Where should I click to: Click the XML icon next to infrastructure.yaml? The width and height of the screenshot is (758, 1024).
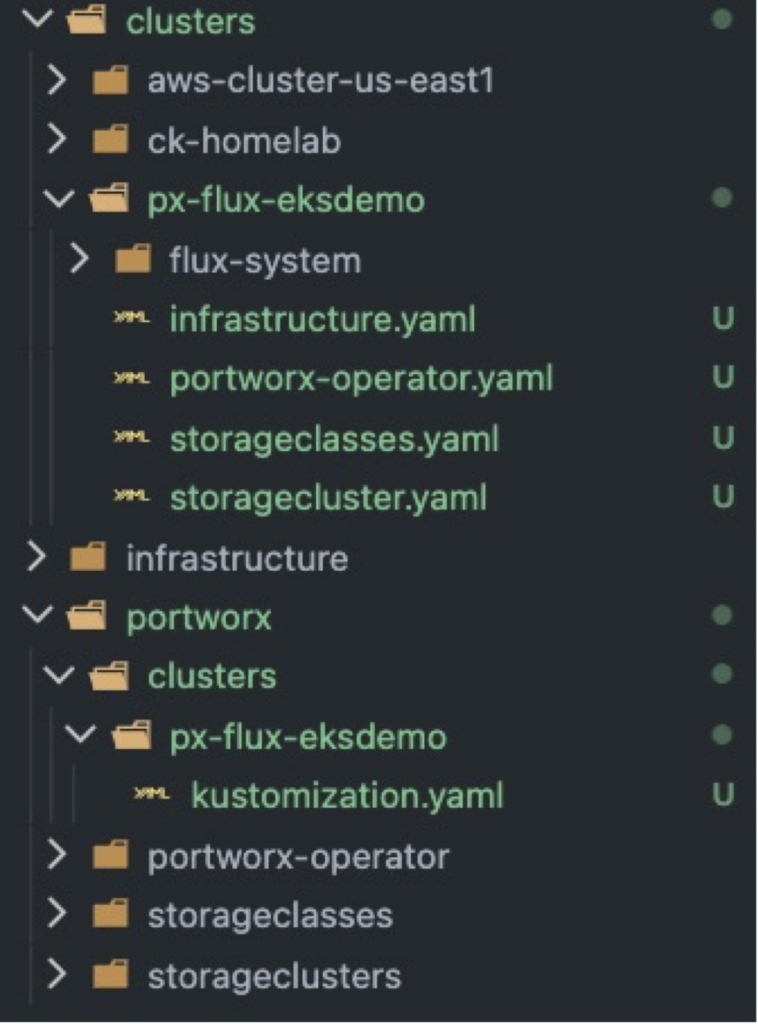tap(133, 317)
